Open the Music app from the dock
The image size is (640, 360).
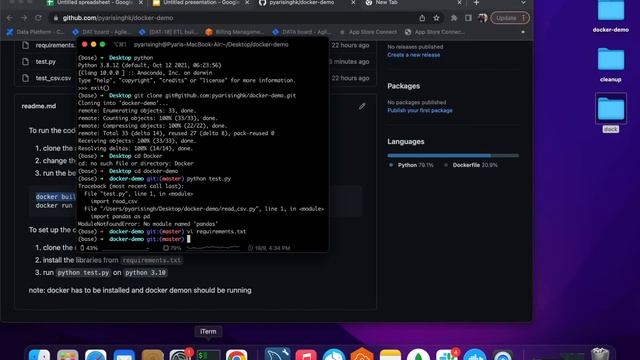click(306, 355)
